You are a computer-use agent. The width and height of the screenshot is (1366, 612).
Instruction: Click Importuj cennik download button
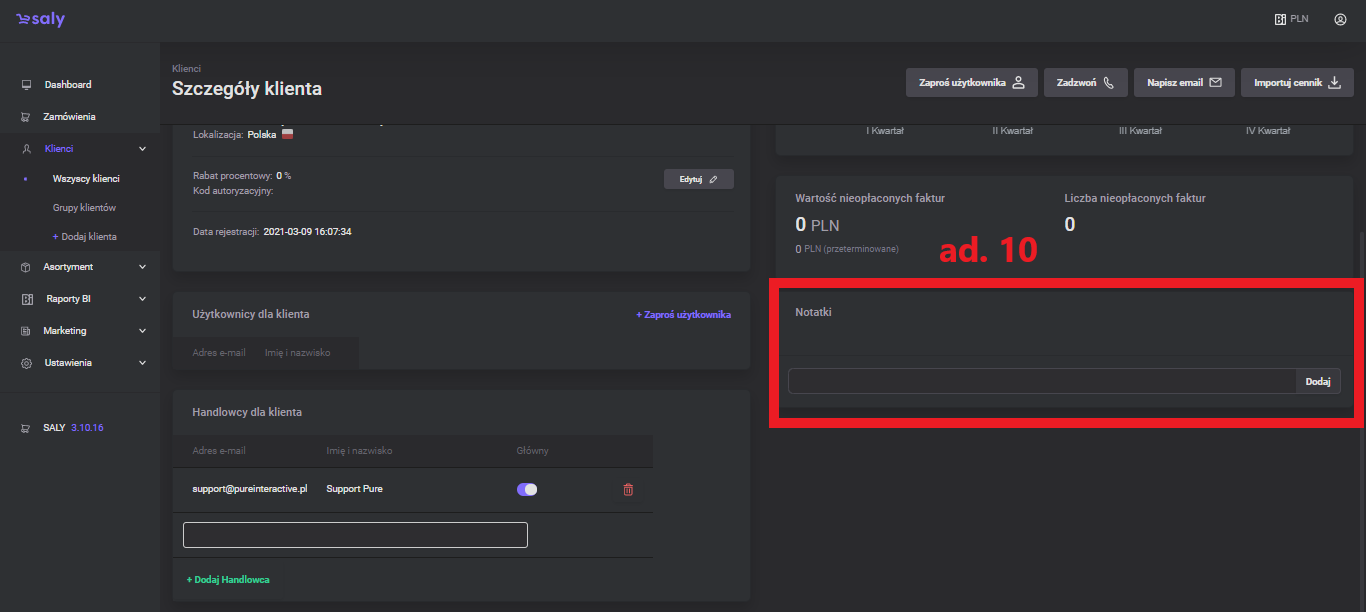tap(1297, 83)
